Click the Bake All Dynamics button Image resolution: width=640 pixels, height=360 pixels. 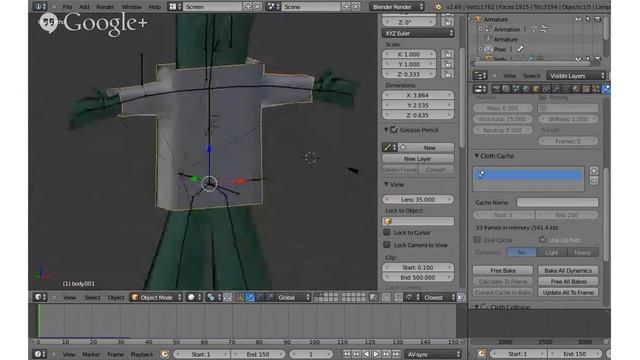[568, 271]
